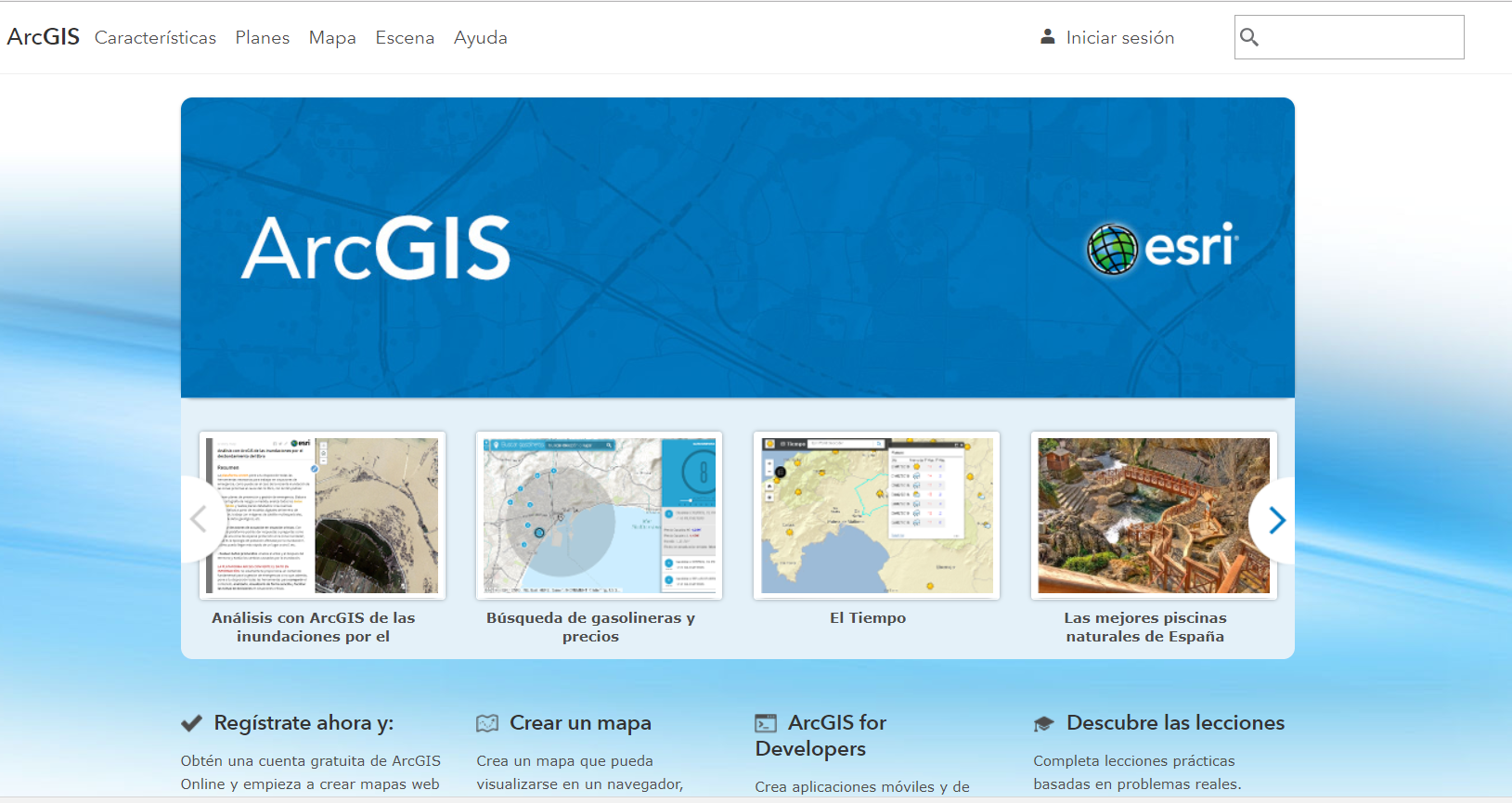Click the user silhouette icon beside Iniciar sesión
The width and height of the screenshot is (1512, 803).
click(1048, 37)
